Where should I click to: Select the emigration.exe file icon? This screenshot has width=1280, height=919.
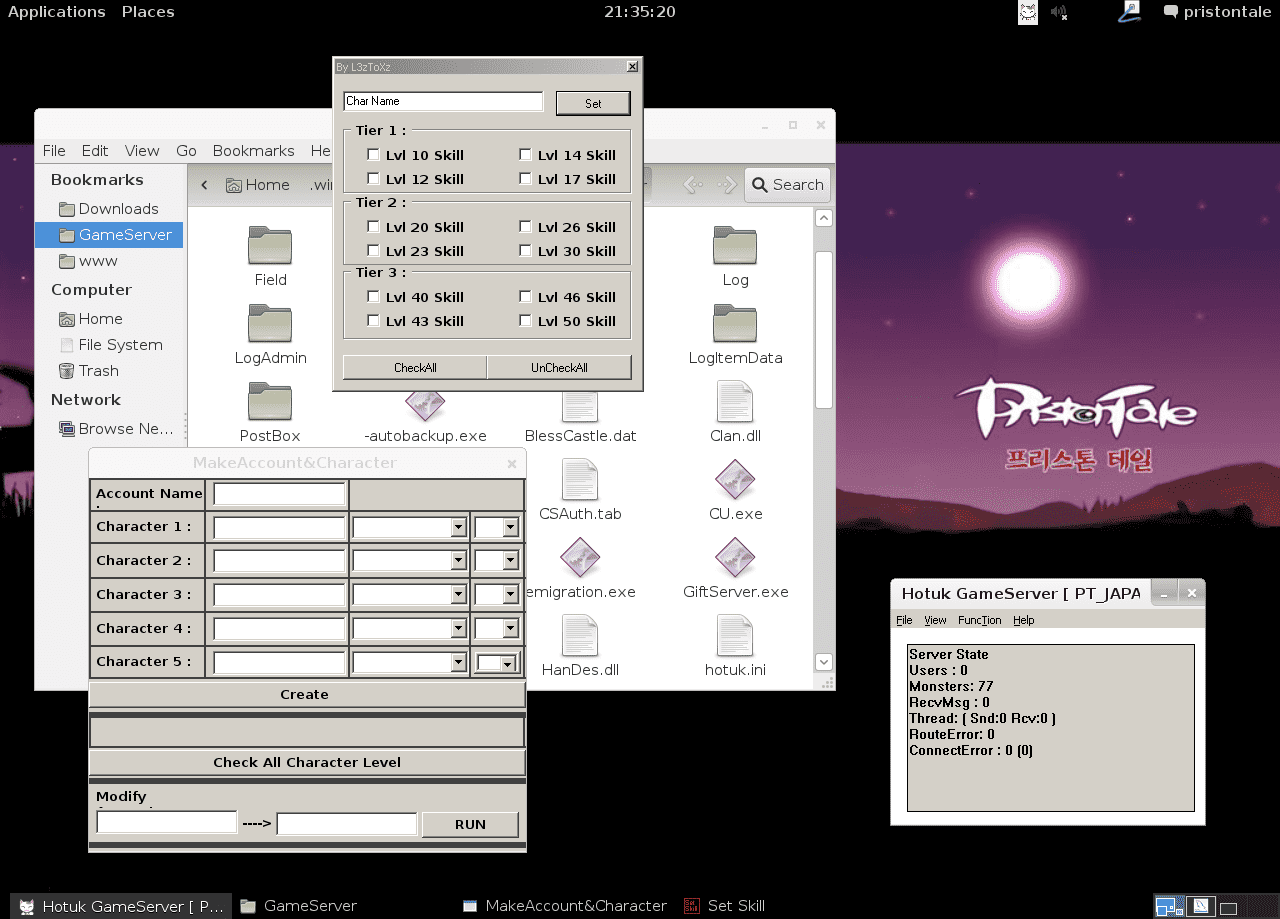click(580, 558)
